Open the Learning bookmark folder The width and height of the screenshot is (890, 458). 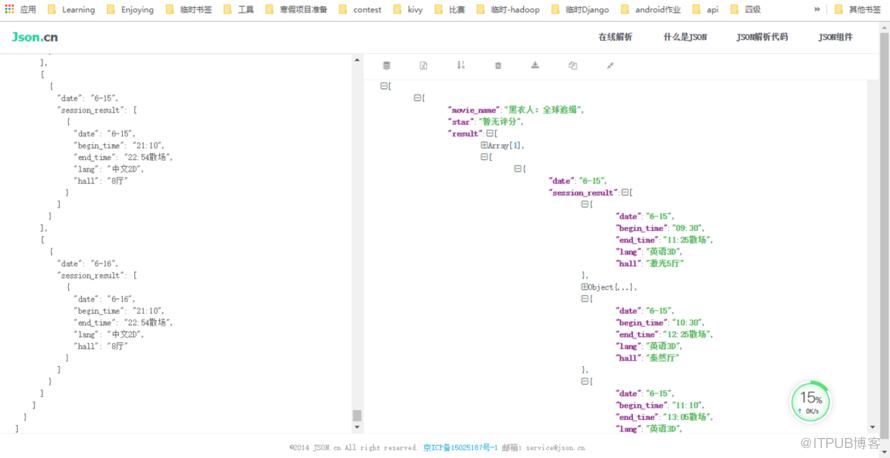pyautogui.click(x=72, y=10)
